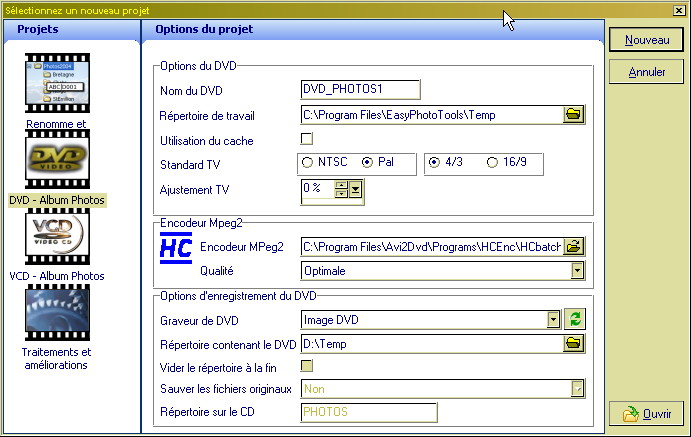
Task: Select the Renomme et project filmstrip icon
Action: pos(57,85)
